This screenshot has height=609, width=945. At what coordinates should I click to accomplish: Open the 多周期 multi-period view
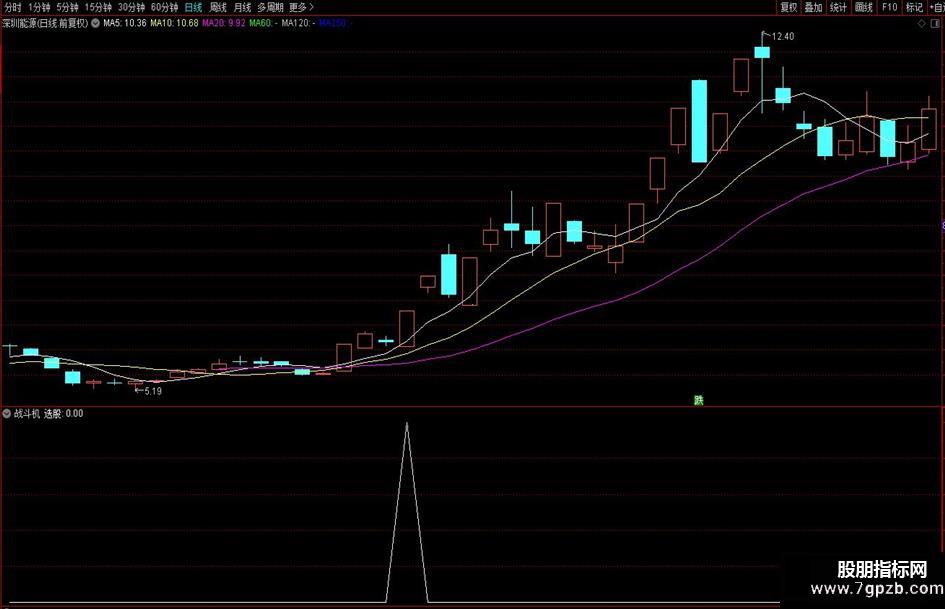[270, 7]
